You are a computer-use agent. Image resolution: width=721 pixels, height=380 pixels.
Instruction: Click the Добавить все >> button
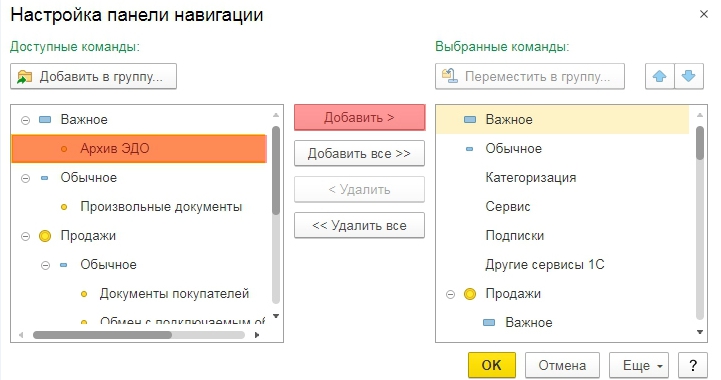pyautogui.click(x=359, y=153)
